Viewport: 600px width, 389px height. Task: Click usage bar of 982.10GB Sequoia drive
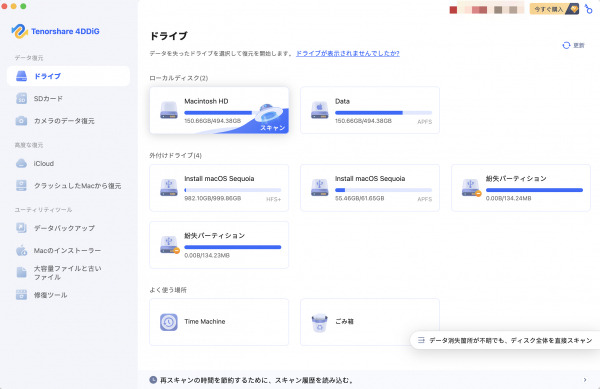pyautogui.click(x=233, y=190)
